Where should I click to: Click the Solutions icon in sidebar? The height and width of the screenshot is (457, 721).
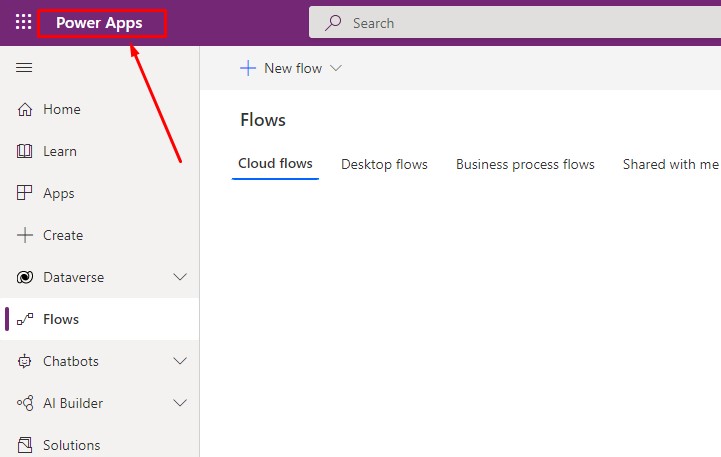pos(25,445)
